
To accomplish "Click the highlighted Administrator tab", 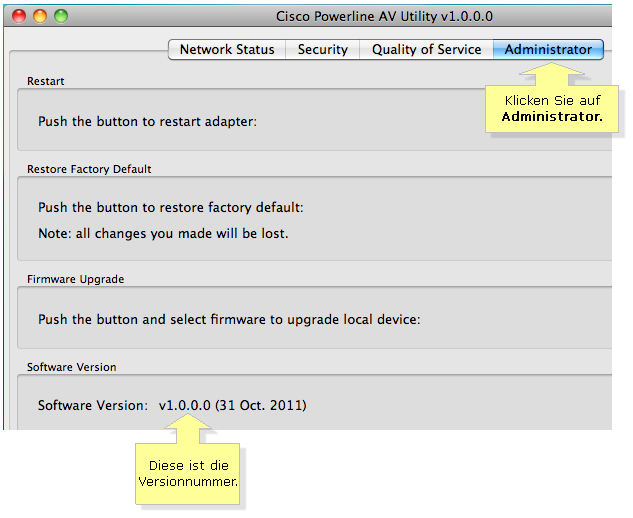I will point(548,50).
